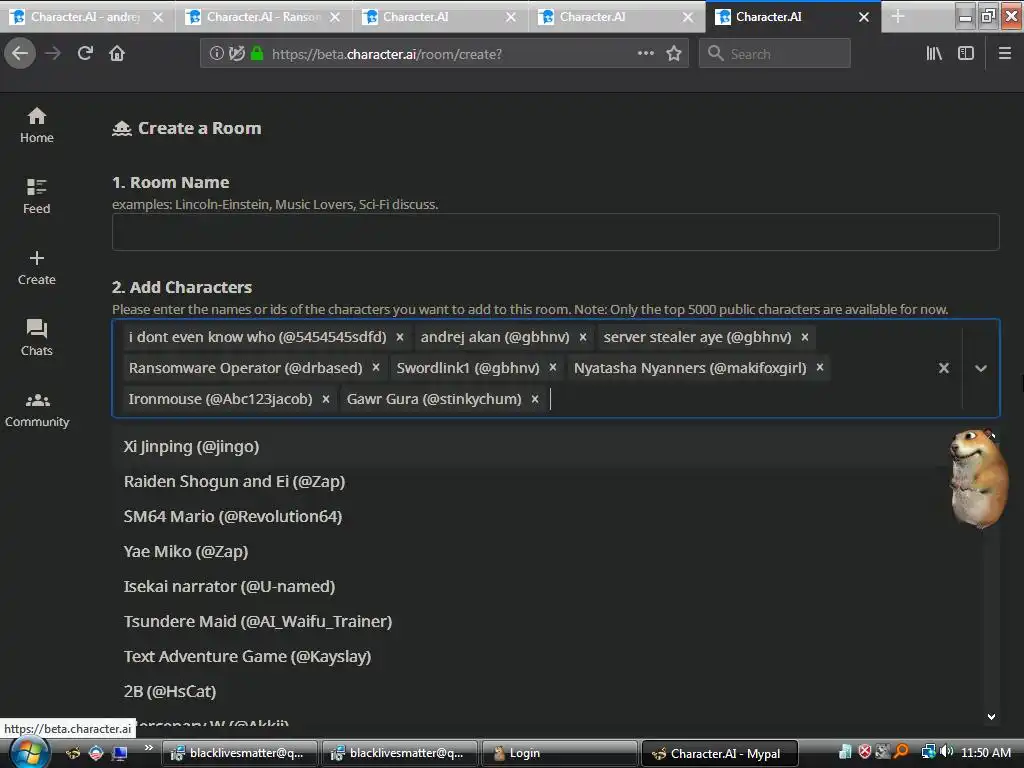Open second blacklivesmatter@q taskbar item

[399, 753]
